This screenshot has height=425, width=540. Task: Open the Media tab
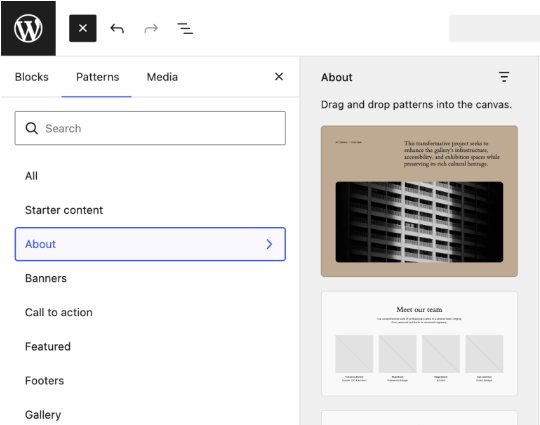point(162,77)
